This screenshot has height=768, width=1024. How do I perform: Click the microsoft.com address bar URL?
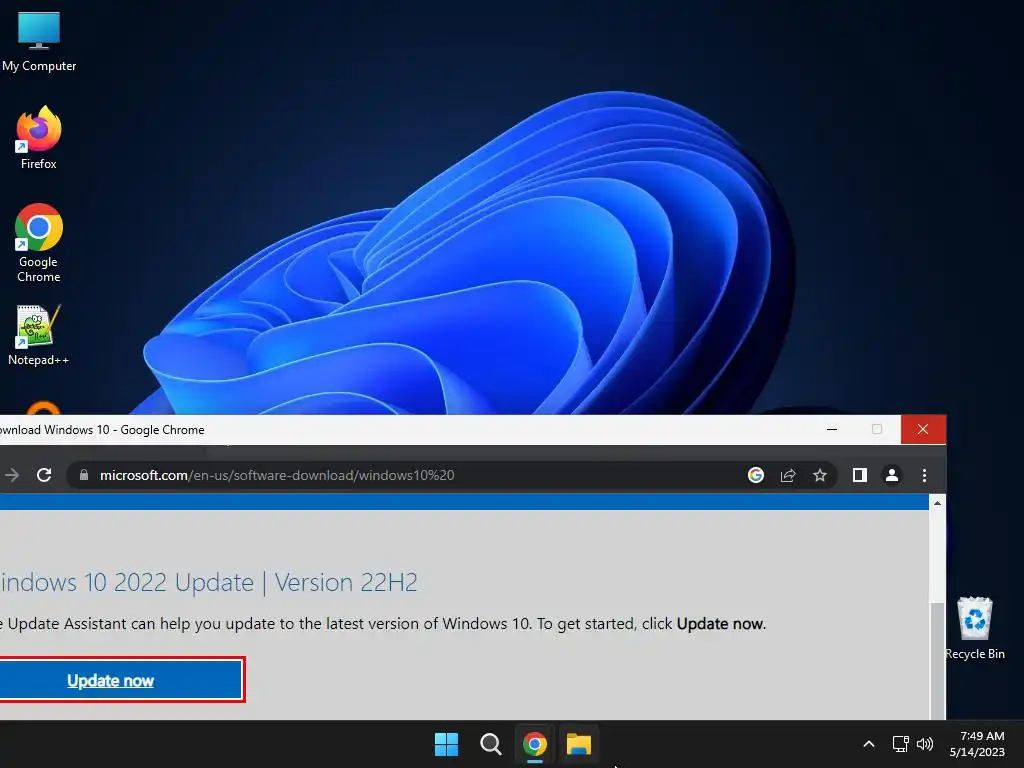click(277, 475)
